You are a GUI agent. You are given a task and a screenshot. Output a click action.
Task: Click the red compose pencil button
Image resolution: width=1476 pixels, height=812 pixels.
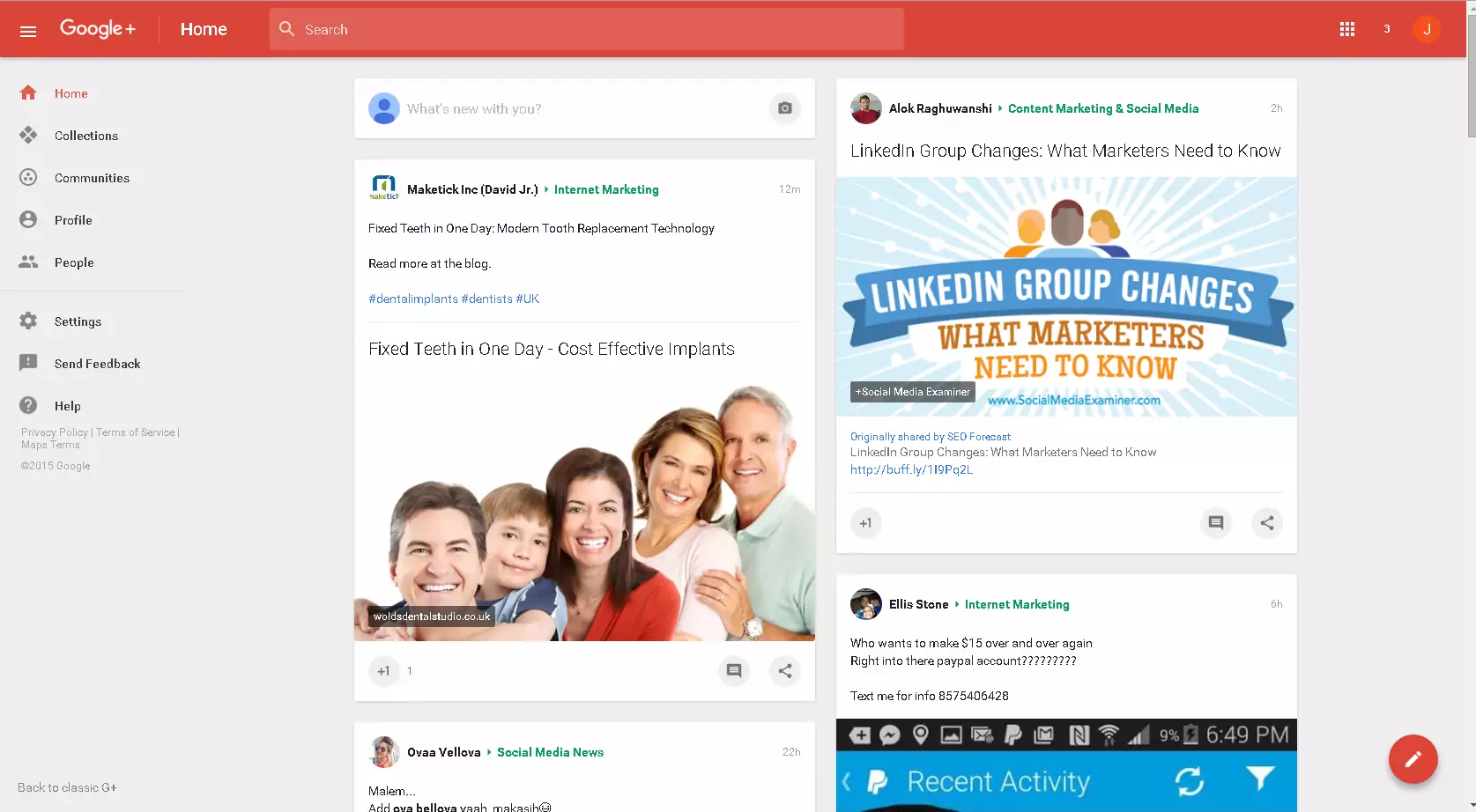(1413, 758)
